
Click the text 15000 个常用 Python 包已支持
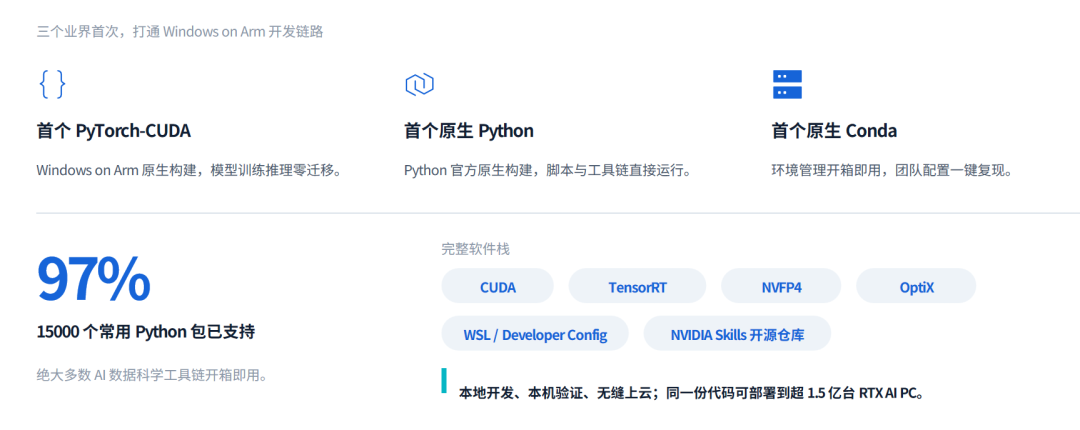click(146, 332)
